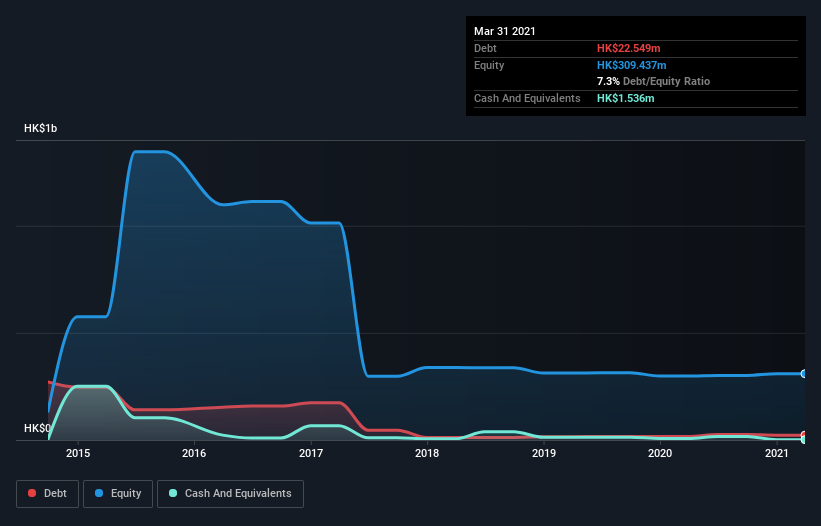Select the red Debt endpoint marker
Screen dimensions: 821x526
pos(804,435)
